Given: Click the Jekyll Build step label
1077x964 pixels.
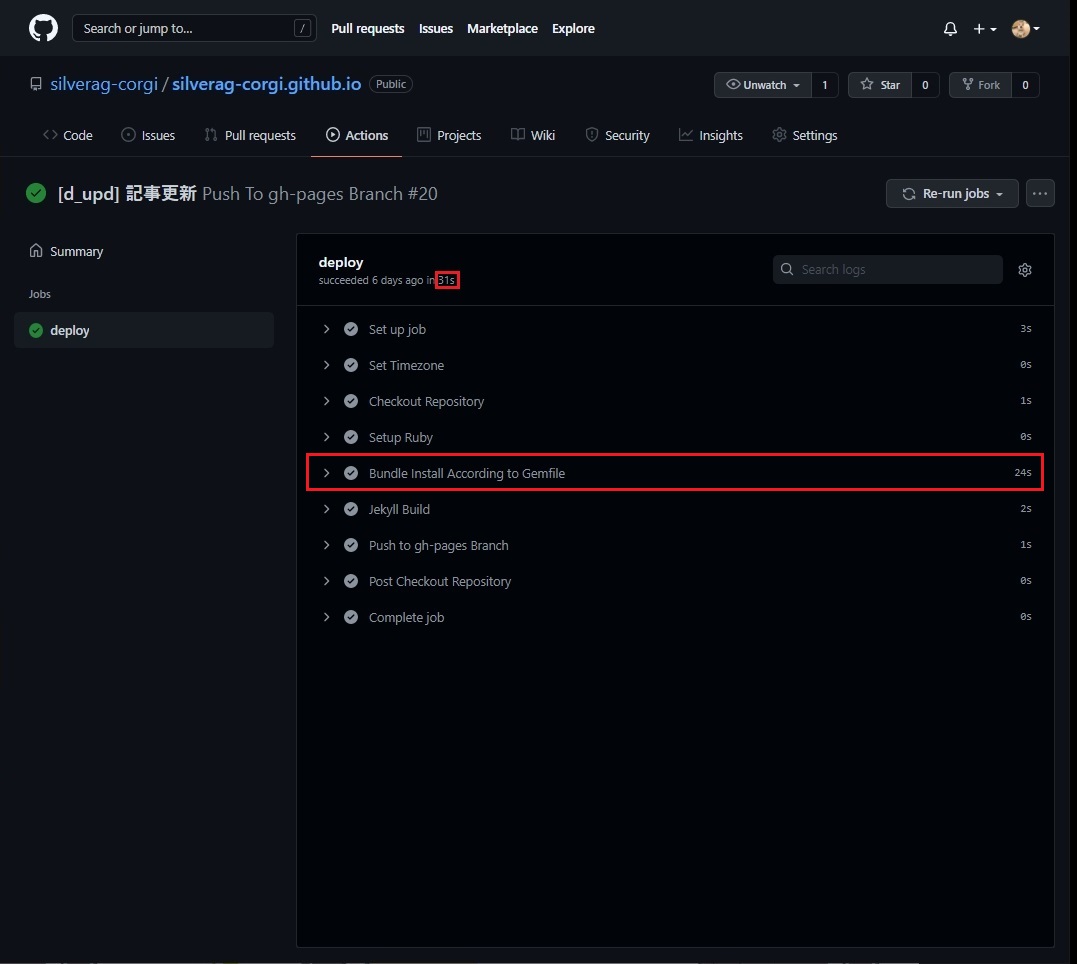Looking at the screenshot, I should pyautogui.click(x=399, y=509).
